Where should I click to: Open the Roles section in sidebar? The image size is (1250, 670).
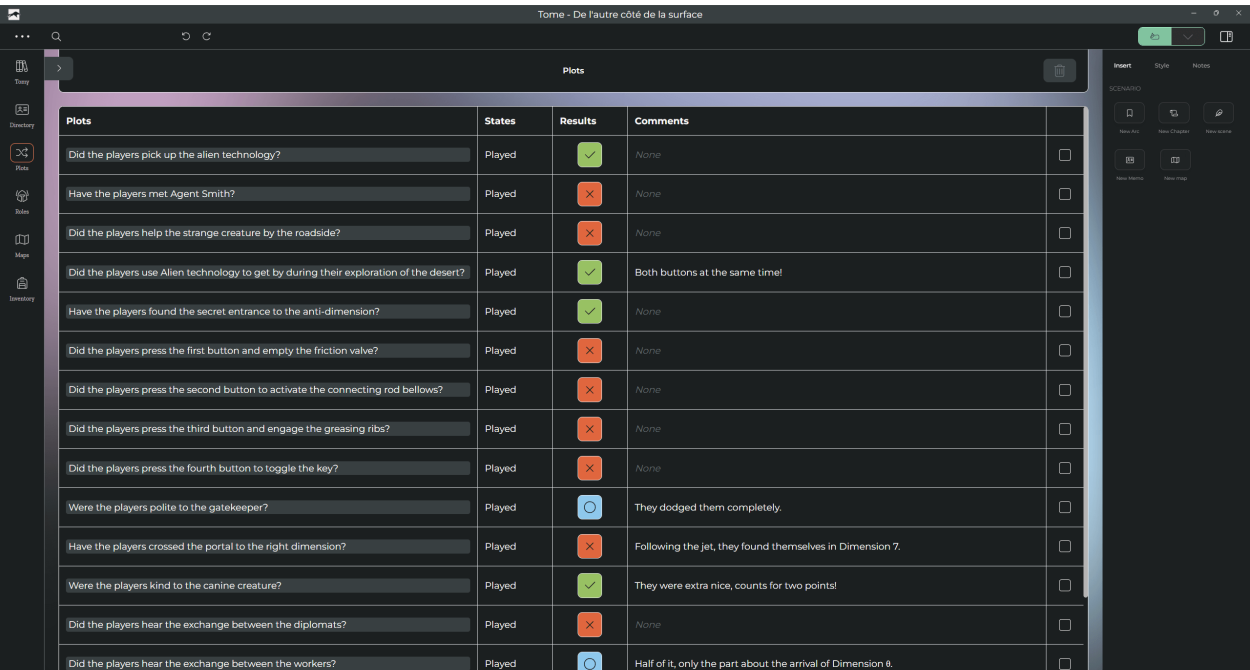point(22,200)
